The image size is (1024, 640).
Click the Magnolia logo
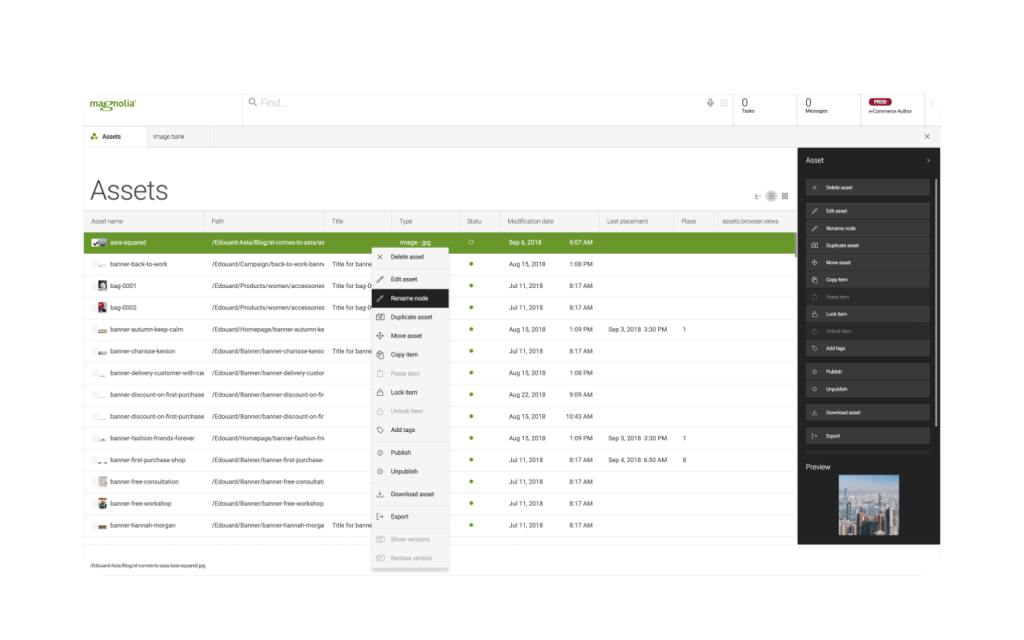coord(112,103)
